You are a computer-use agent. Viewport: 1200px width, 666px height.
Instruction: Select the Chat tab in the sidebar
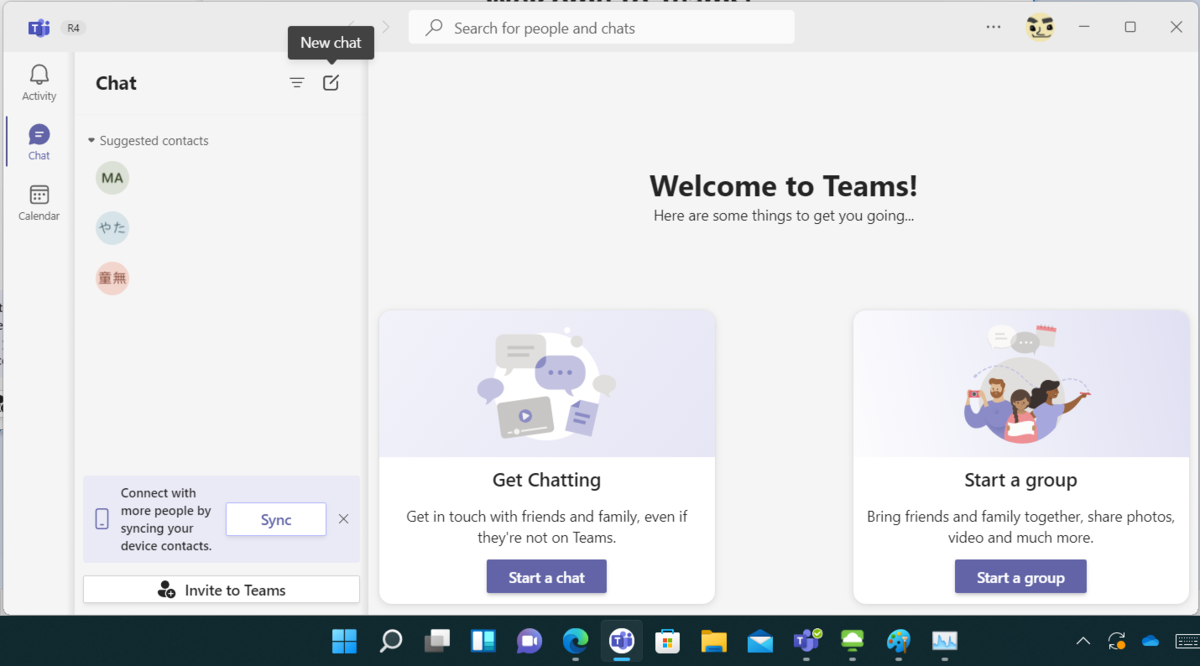(x=39, y=143)
